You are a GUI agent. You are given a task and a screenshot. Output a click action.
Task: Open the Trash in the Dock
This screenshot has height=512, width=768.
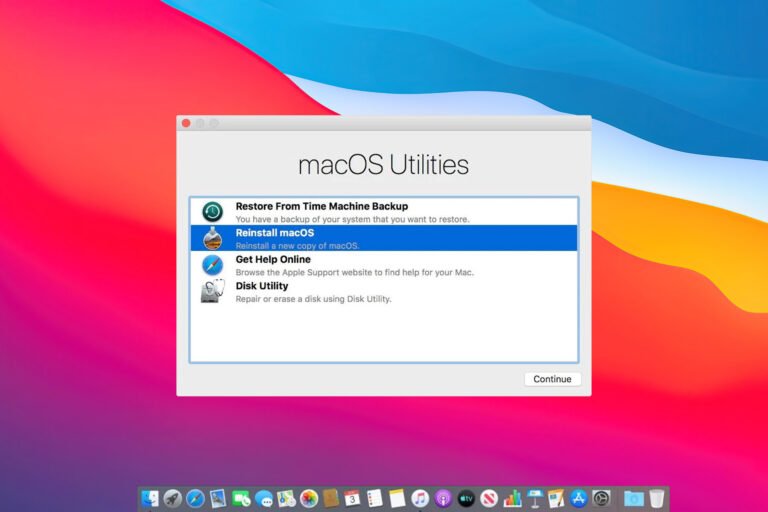[657, 499]
